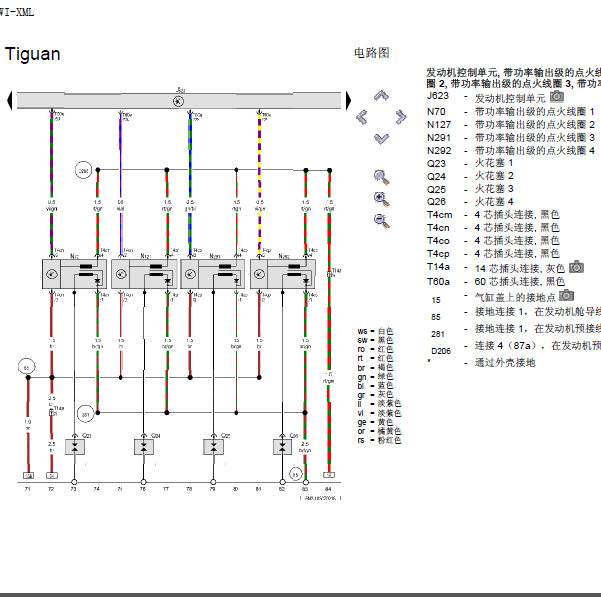Select the 'Q23' 火花塞 1 entry
Image resolution: width=601 pixels, height=597 pixels.
[x=470, y=163]
